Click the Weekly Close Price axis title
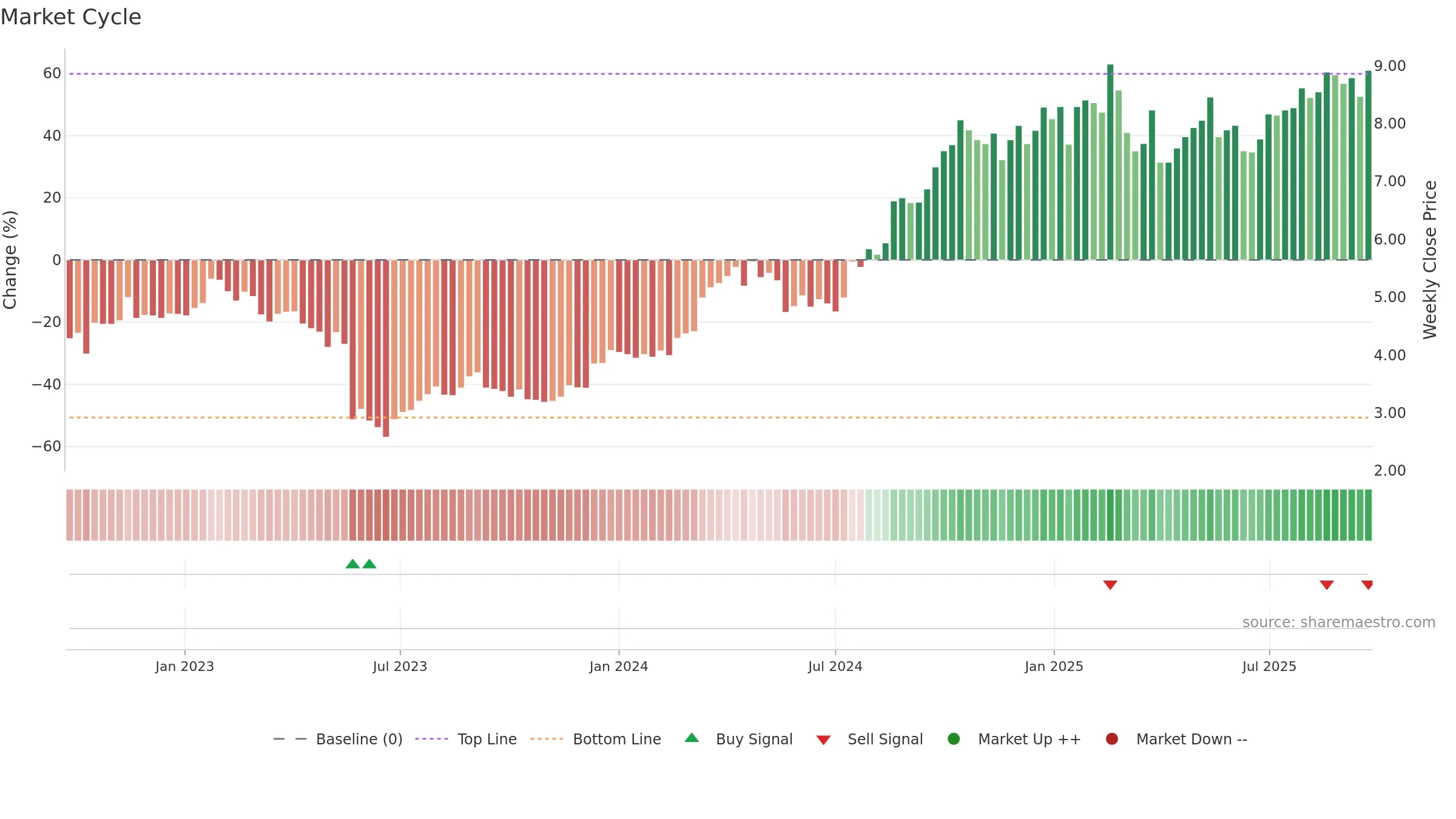Viewport: 1456px width, 819px height. coord(1430,260)
